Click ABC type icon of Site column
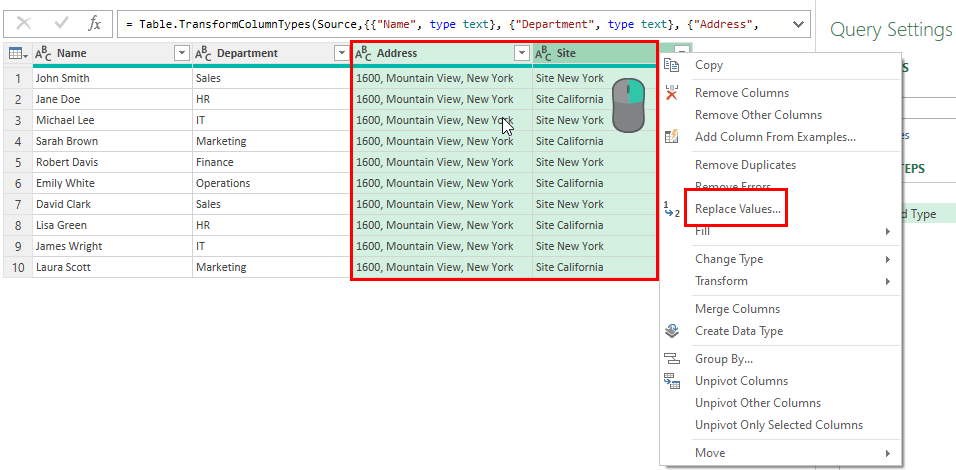 pyautogui.click(x=543, y=54)
